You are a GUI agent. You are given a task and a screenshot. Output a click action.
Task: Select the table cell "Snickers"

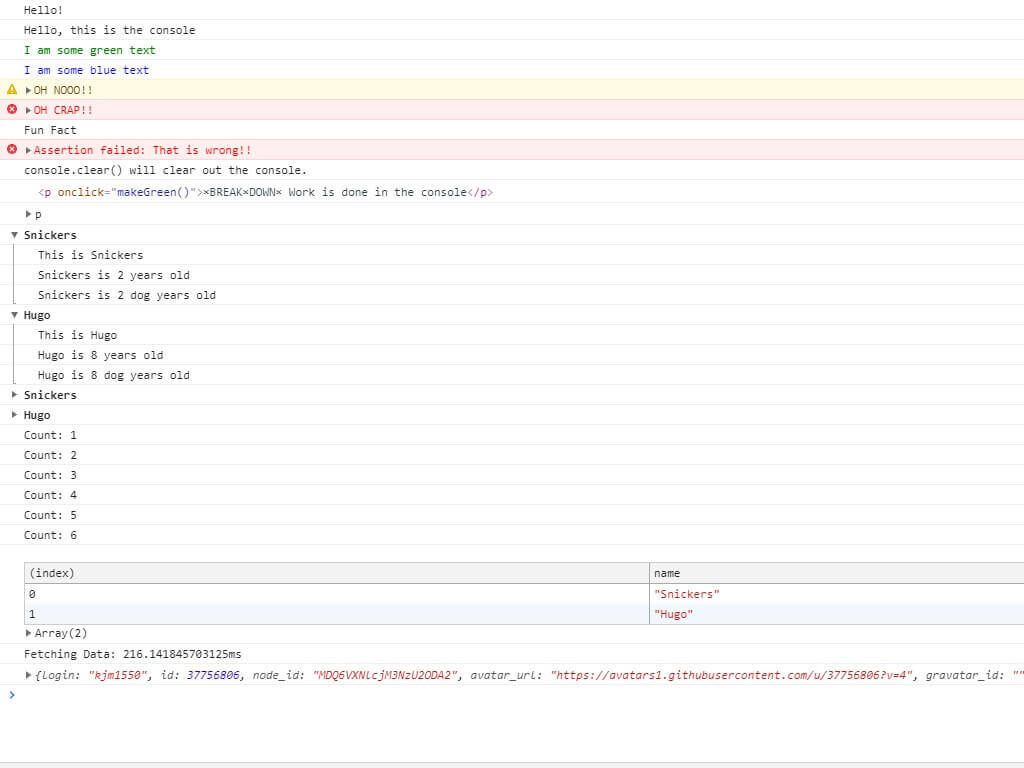(x=837, y=594)
